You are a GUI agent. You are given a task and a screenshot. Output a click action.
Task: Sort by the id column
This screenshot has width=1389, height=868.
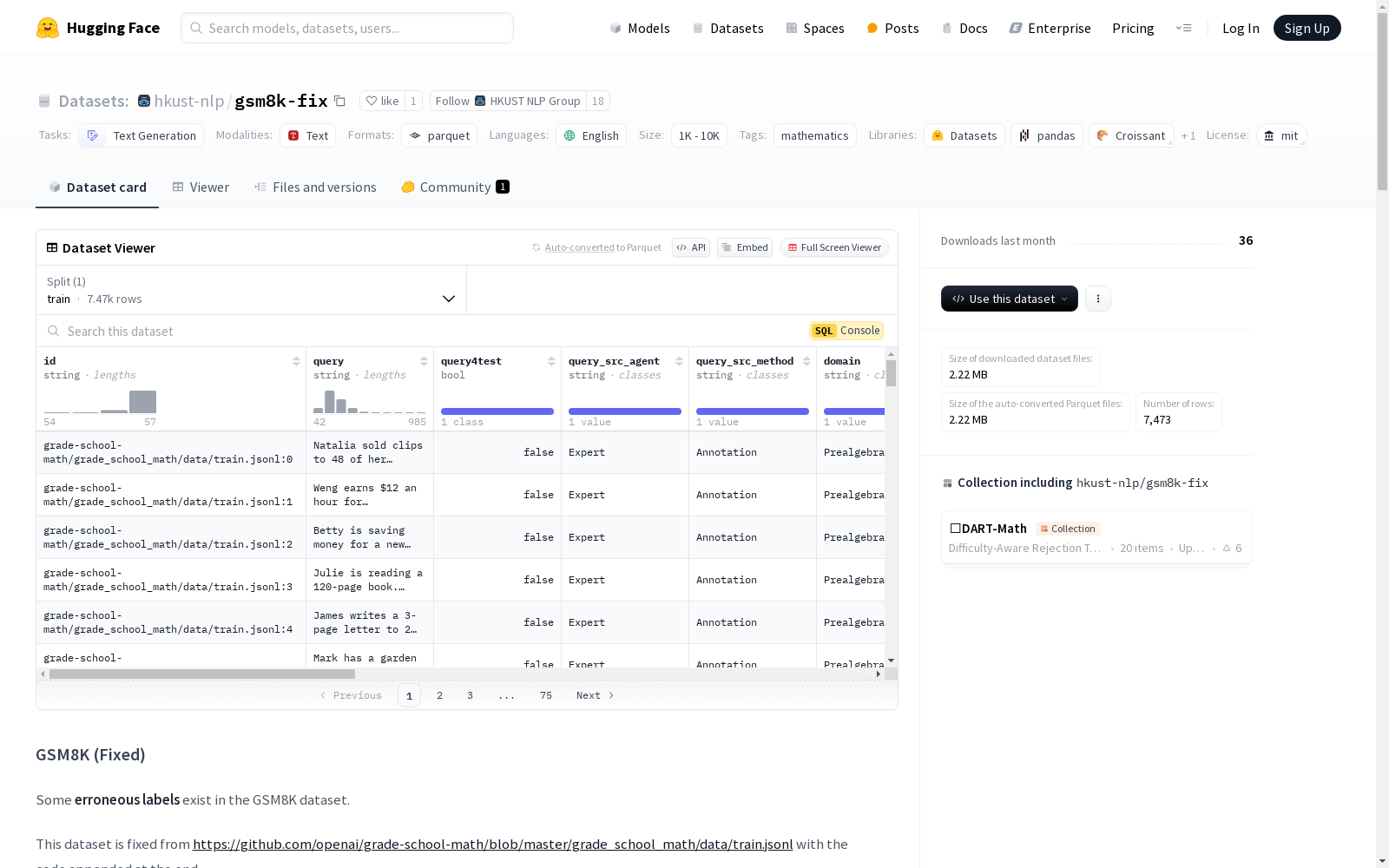pos(296,361)
